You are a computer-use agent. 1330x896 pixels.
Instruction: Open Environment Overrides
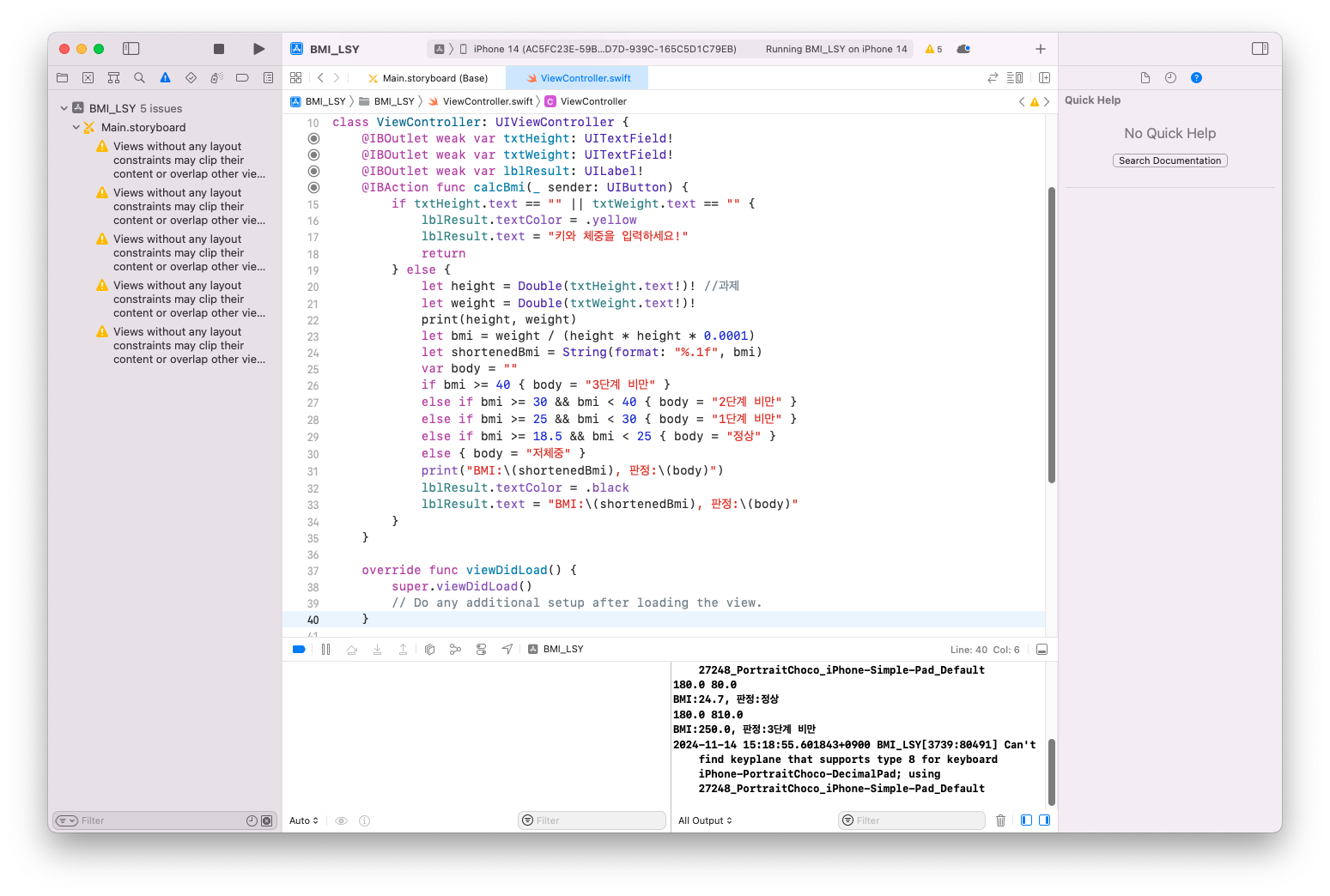(481, 650)
